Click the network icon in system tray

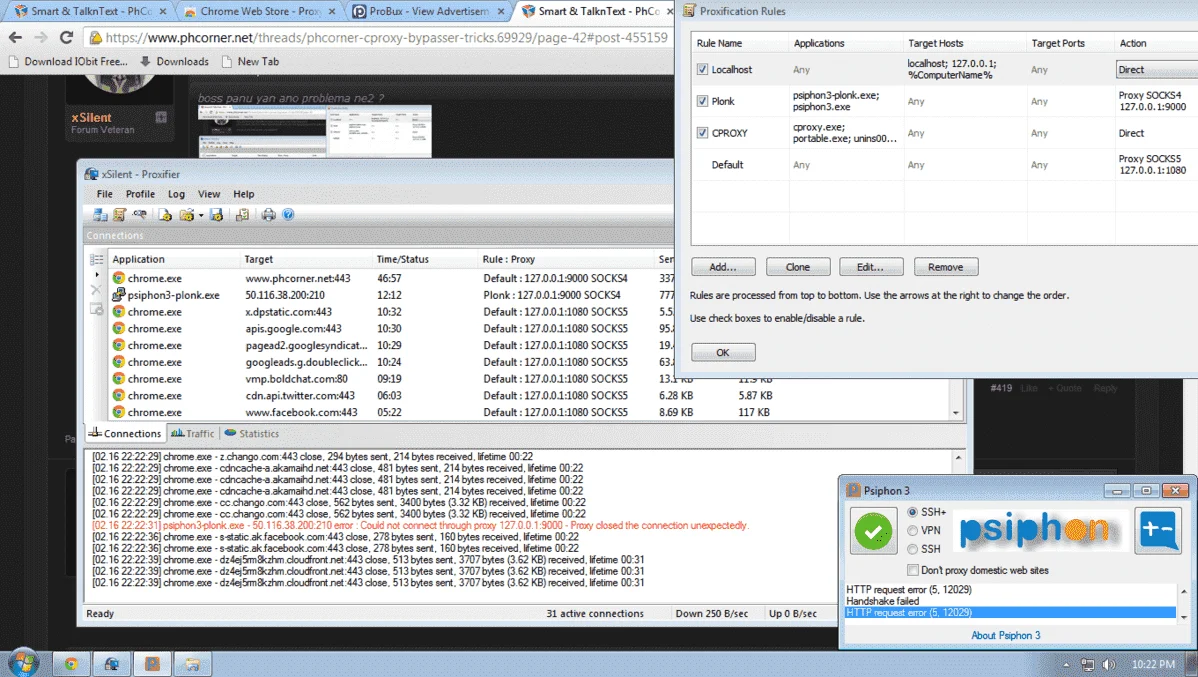(x=1087, y=665)
